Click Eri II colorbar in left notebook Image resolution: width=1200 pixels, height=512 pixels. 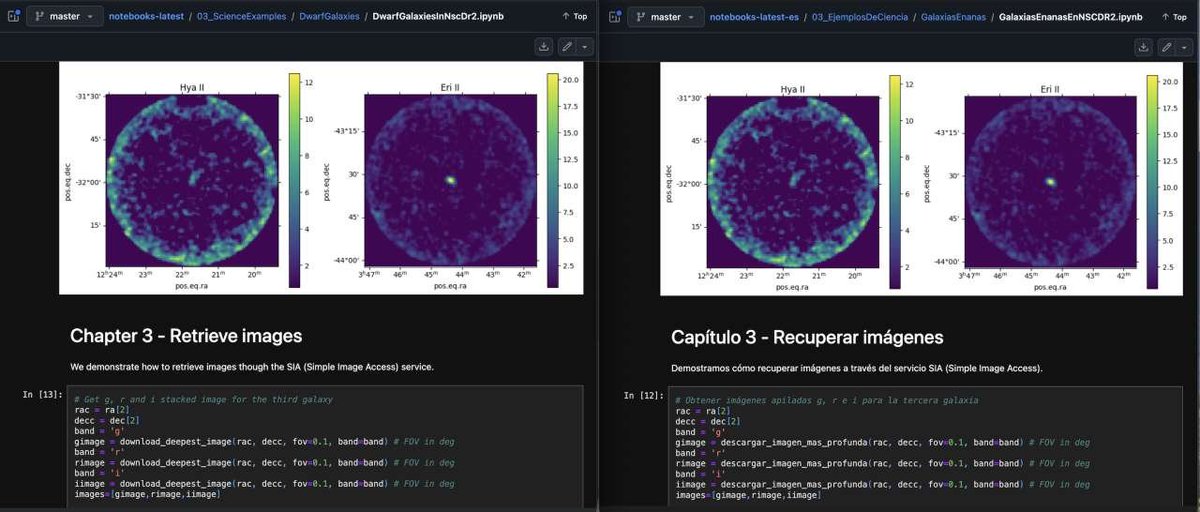(x=552, y=181)
